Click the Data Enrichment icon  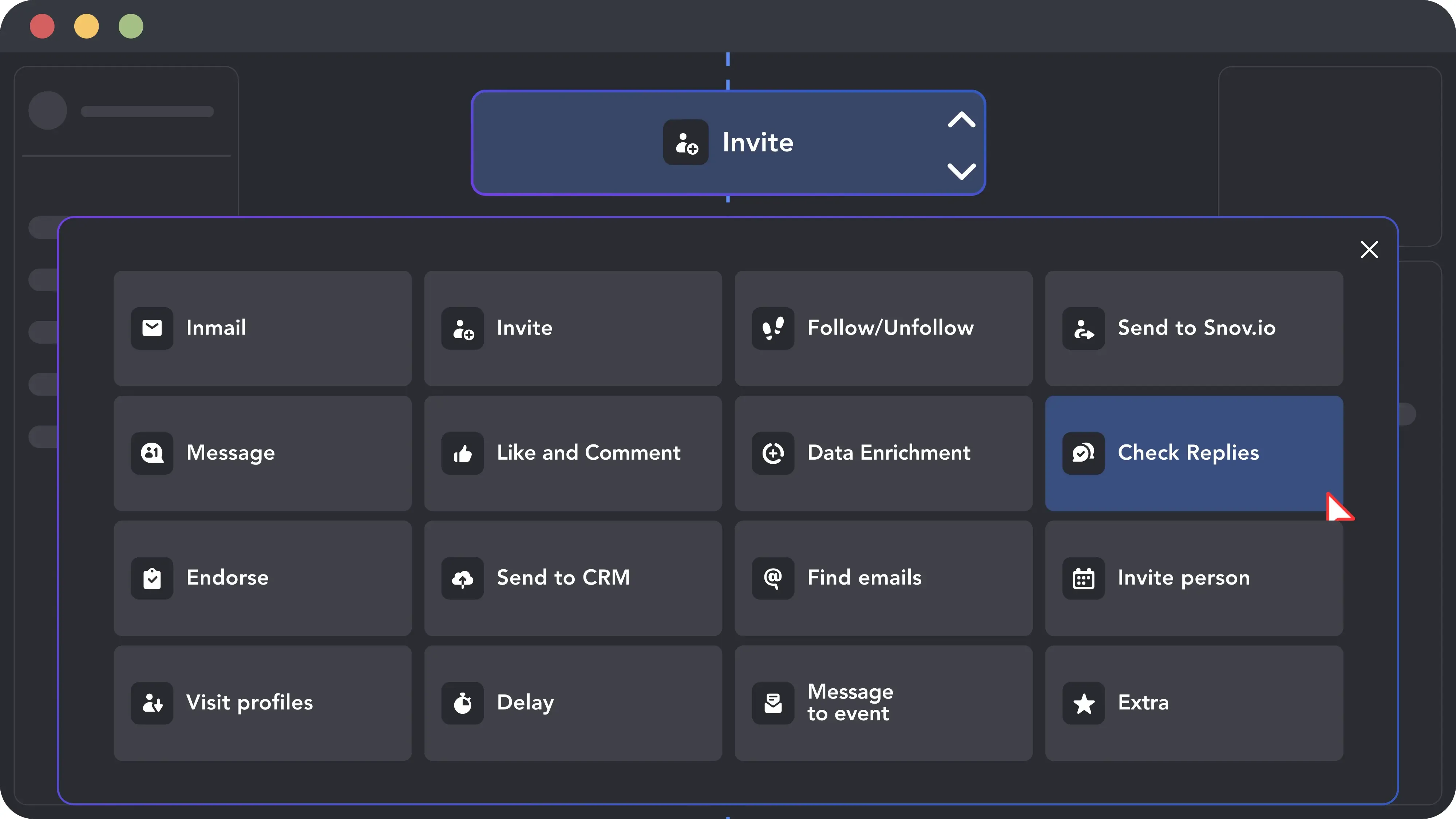point(773,453)
